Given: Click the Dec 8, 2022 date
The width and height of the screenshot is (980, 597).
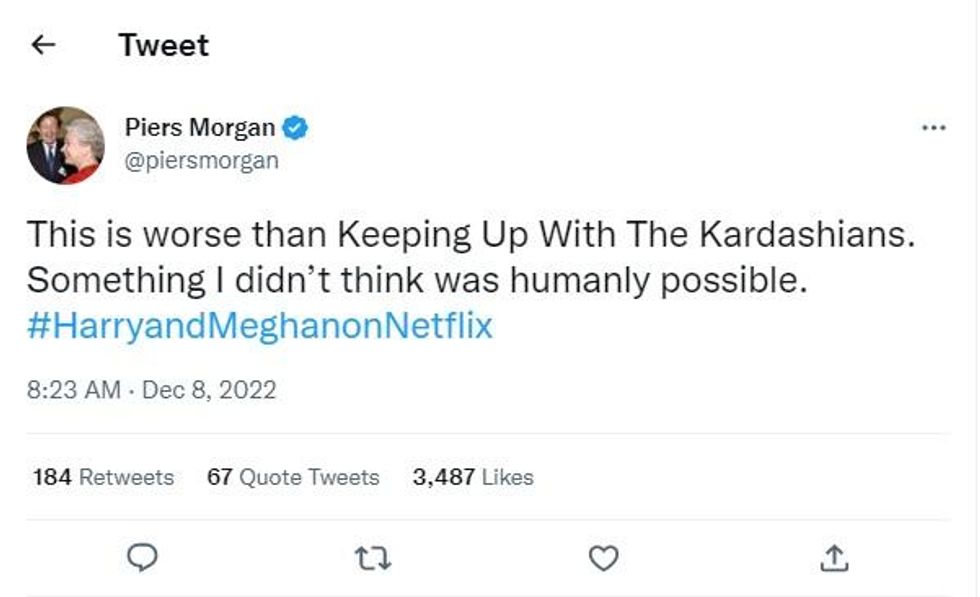Looking at the screenshot, I should [209, 389].
